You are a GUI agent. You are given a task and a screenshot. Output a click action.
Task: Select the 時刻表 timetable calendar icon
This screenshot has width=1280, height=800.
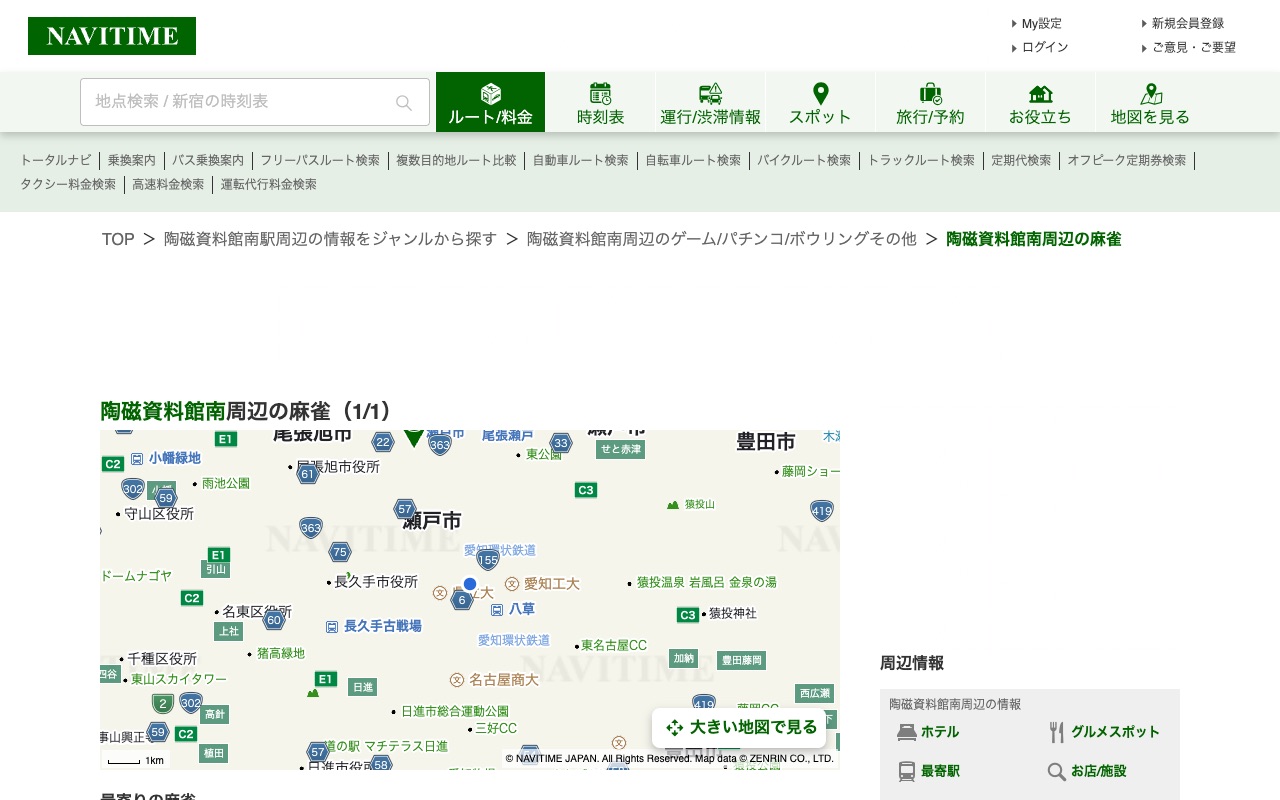(600, 94)
